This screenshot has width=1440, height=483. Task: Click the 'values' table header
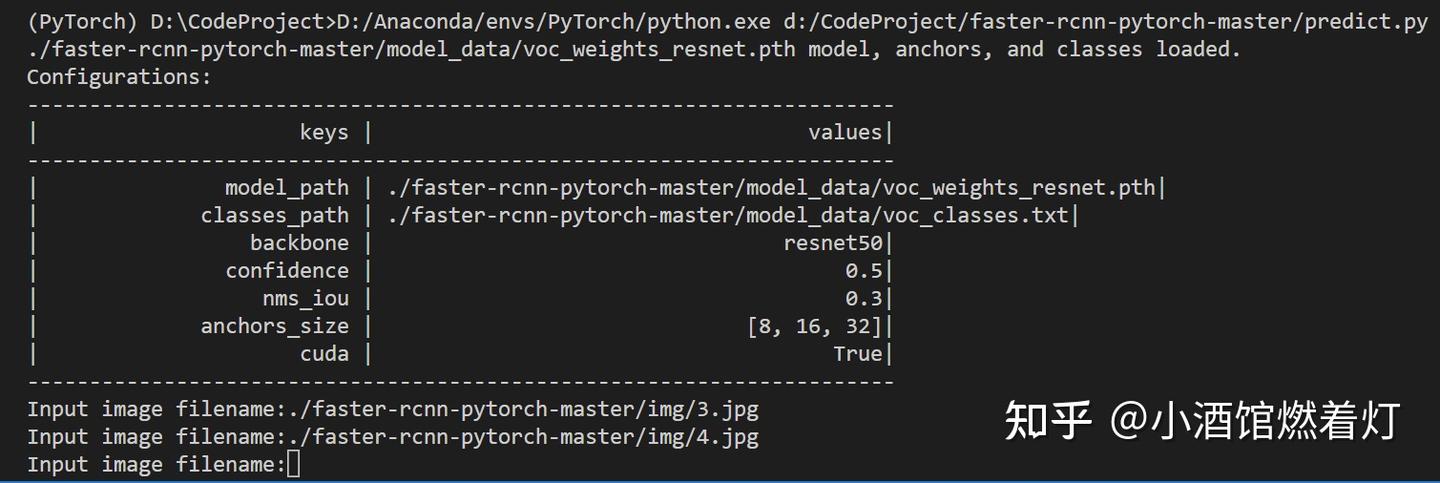pos(845,132)
